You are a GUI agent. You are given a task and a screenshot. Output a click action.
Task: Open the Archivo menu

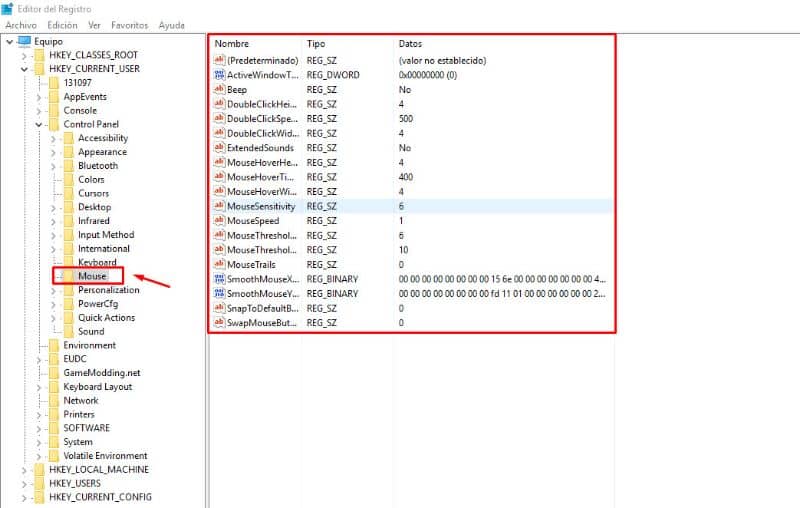coord(21,24)
